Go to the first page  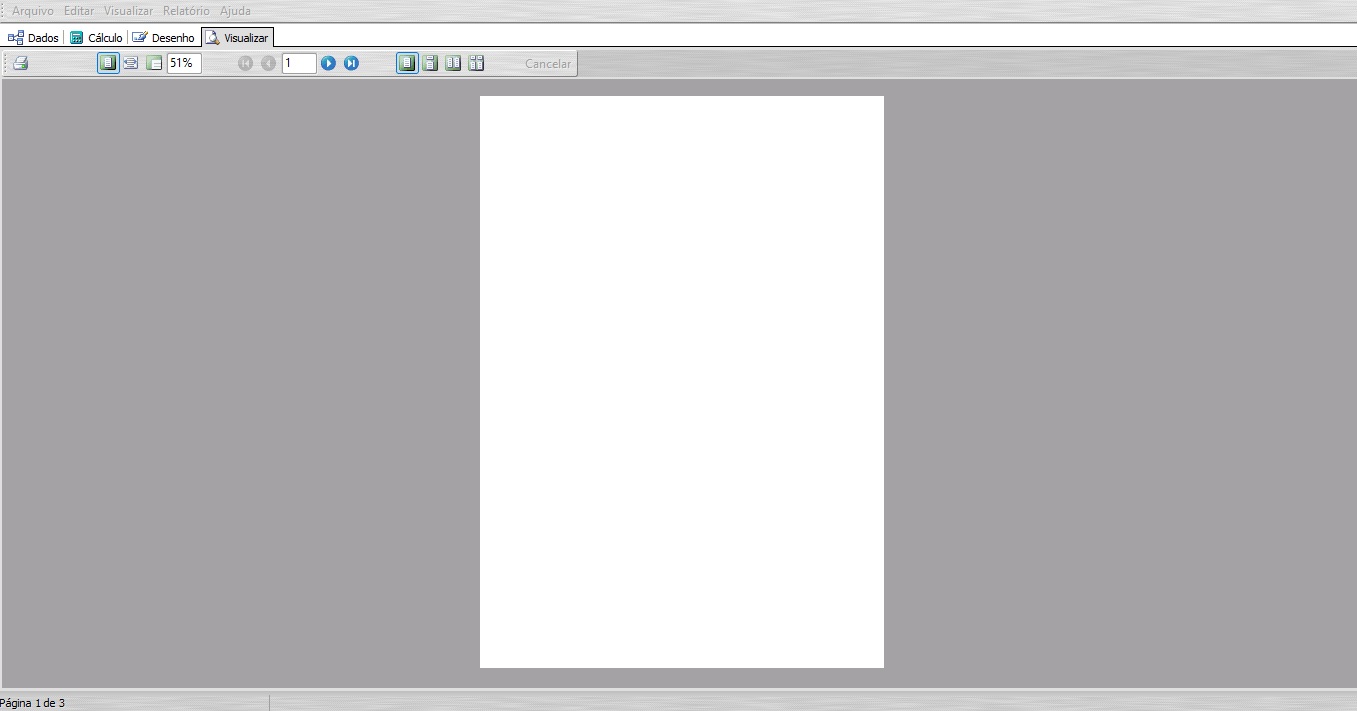(x=245, y=63)
